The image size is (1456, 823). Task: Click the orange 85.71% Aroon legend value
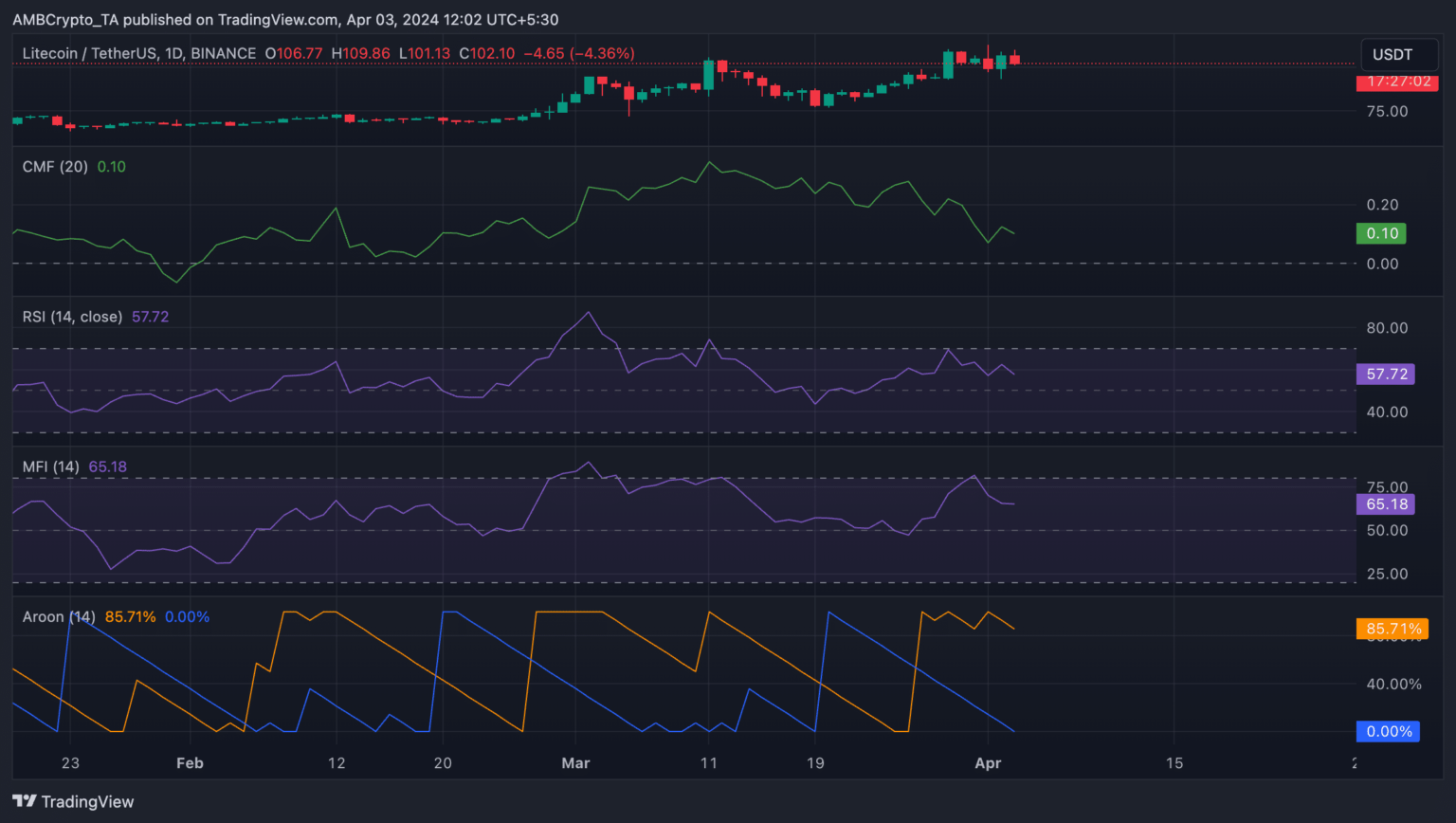pyautogui.click(x=130, y=617)
